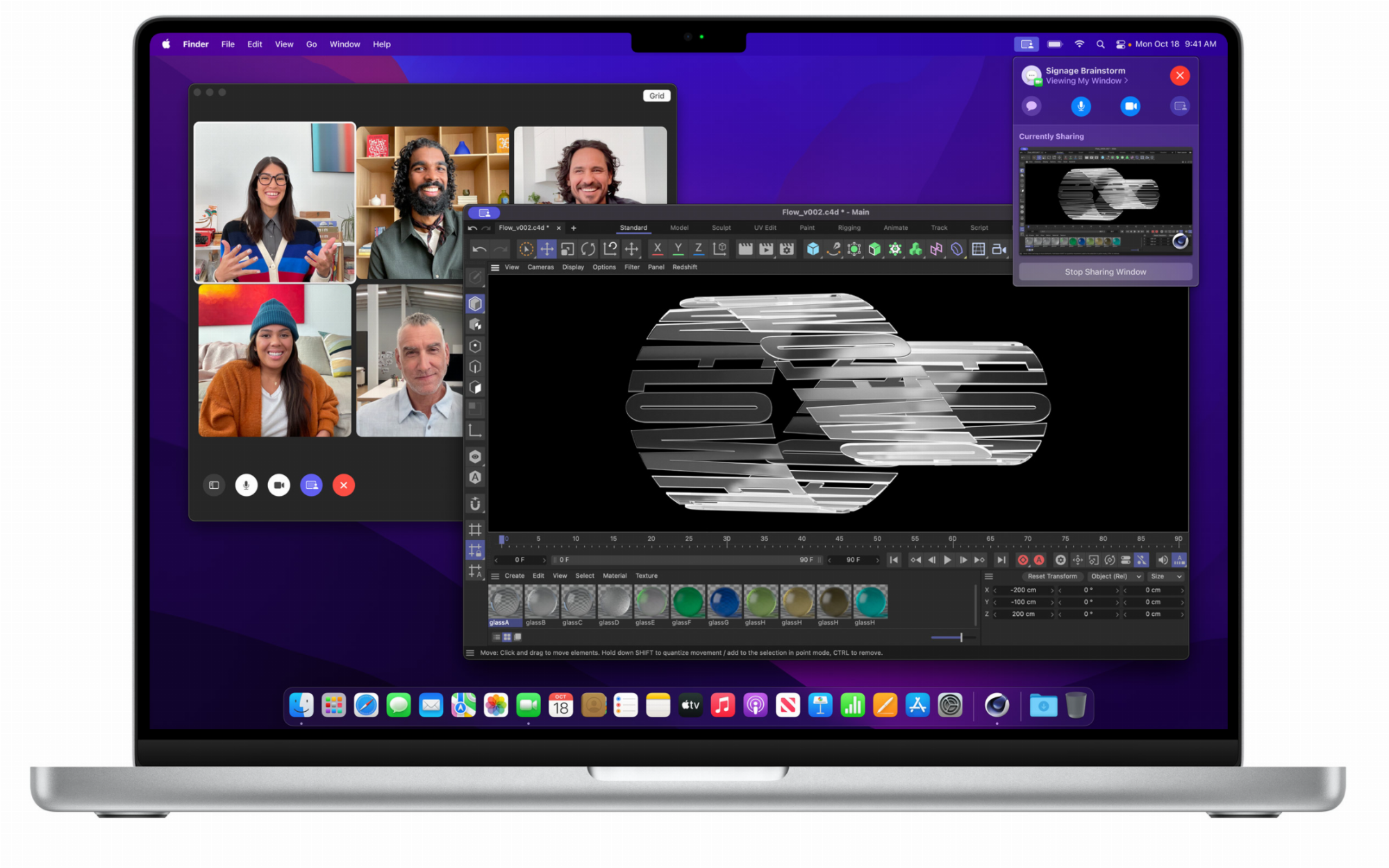Toggle Y axis lock
Viewport: 1389px width, 868px height.
pos(678,249)
